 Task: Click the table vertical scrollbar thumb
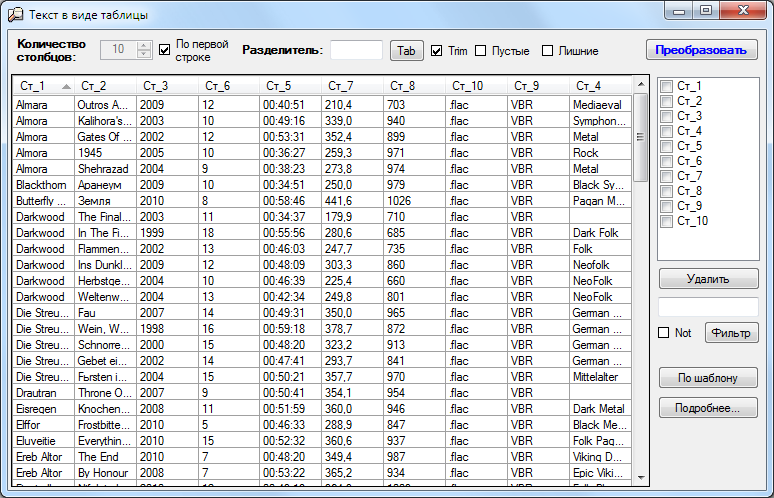(641, 137)
